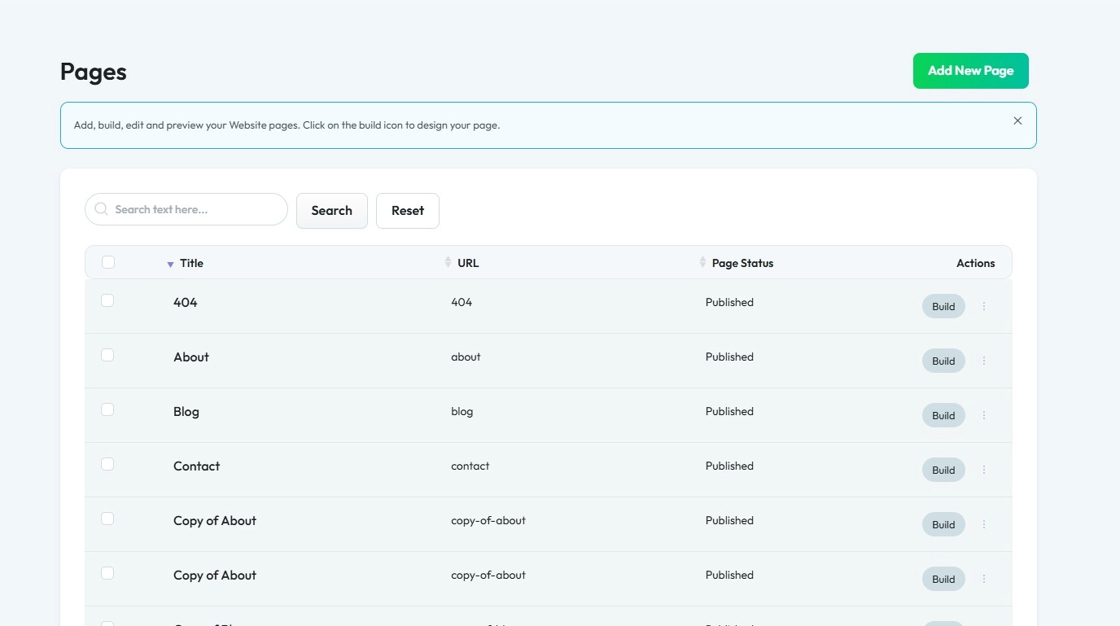Open the three-dot menu for Contact row
Screen dimensions: 1120x626
(984, 470)
